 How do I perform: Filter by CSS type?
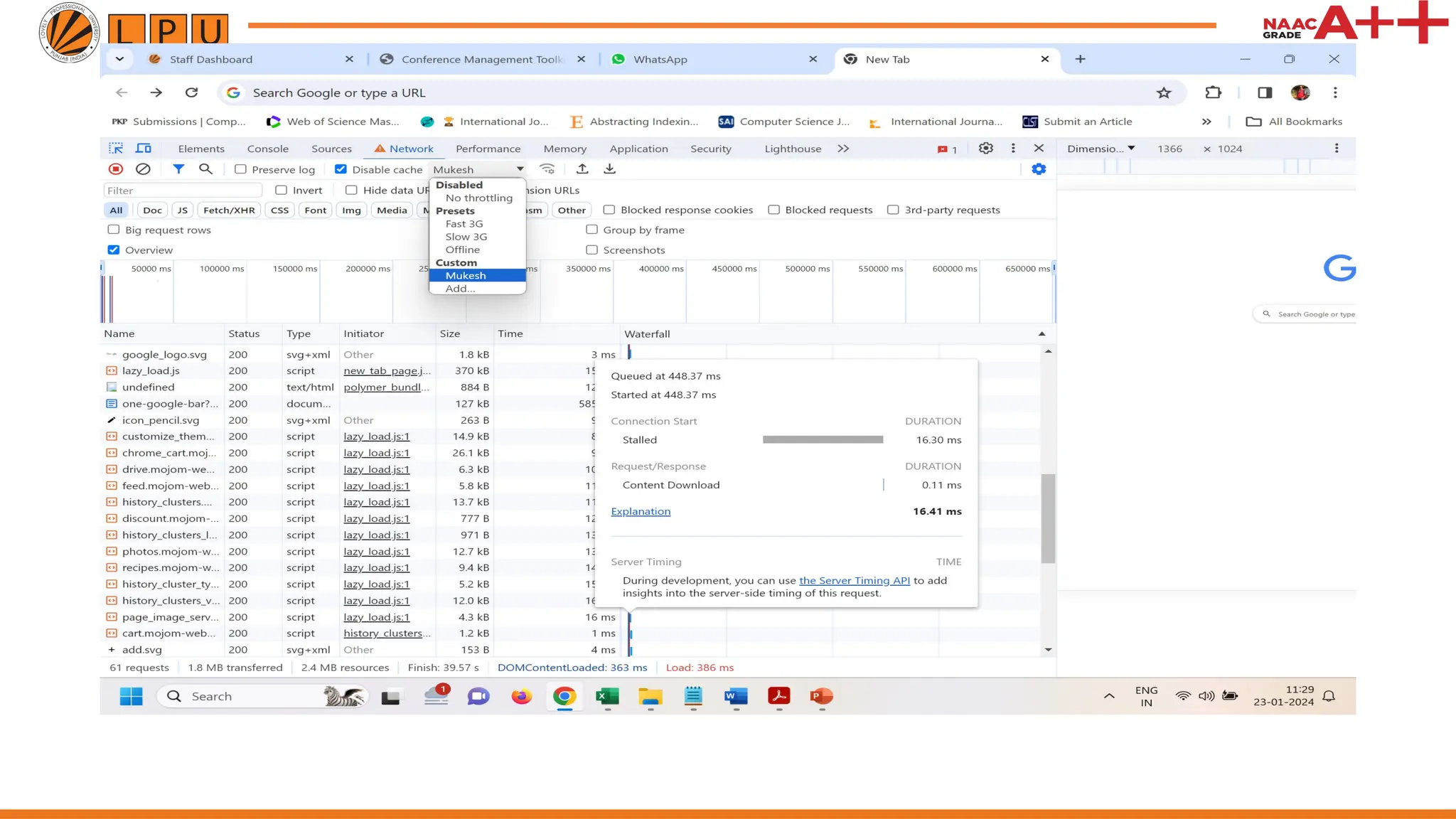click(x=279, y=210)
